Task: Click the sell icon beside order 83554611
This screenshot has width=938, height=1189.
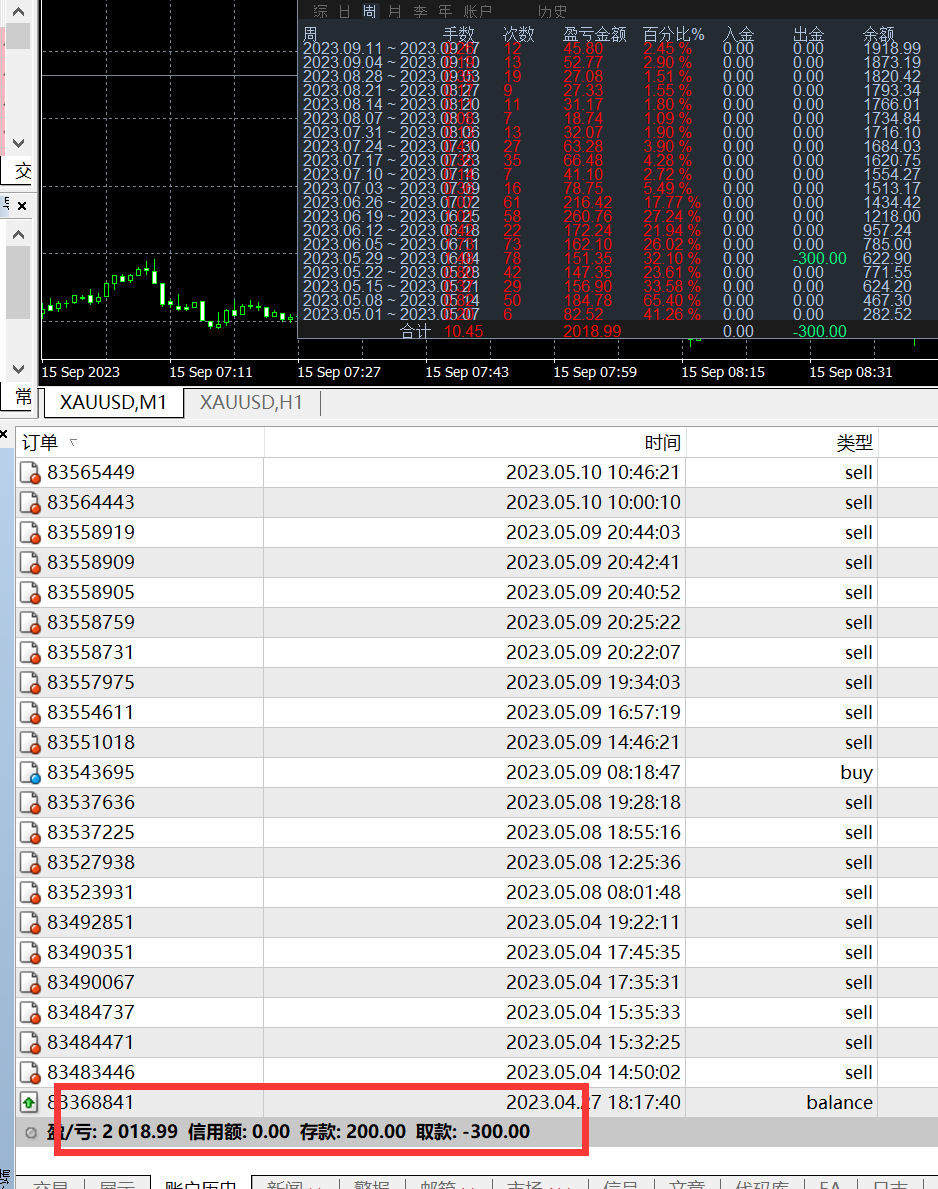Action: 30,713
